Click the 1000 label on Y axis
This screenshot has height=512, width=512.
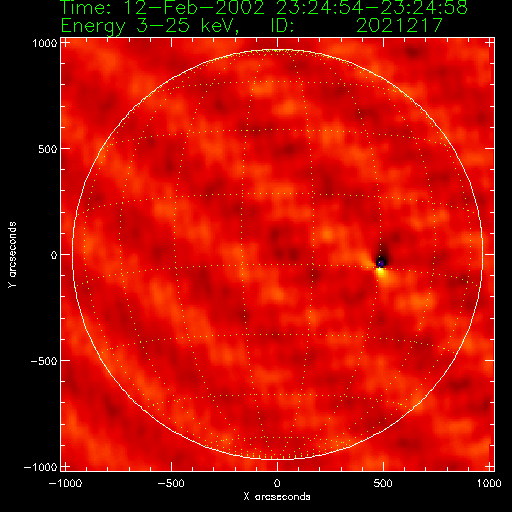click(45, 43)
